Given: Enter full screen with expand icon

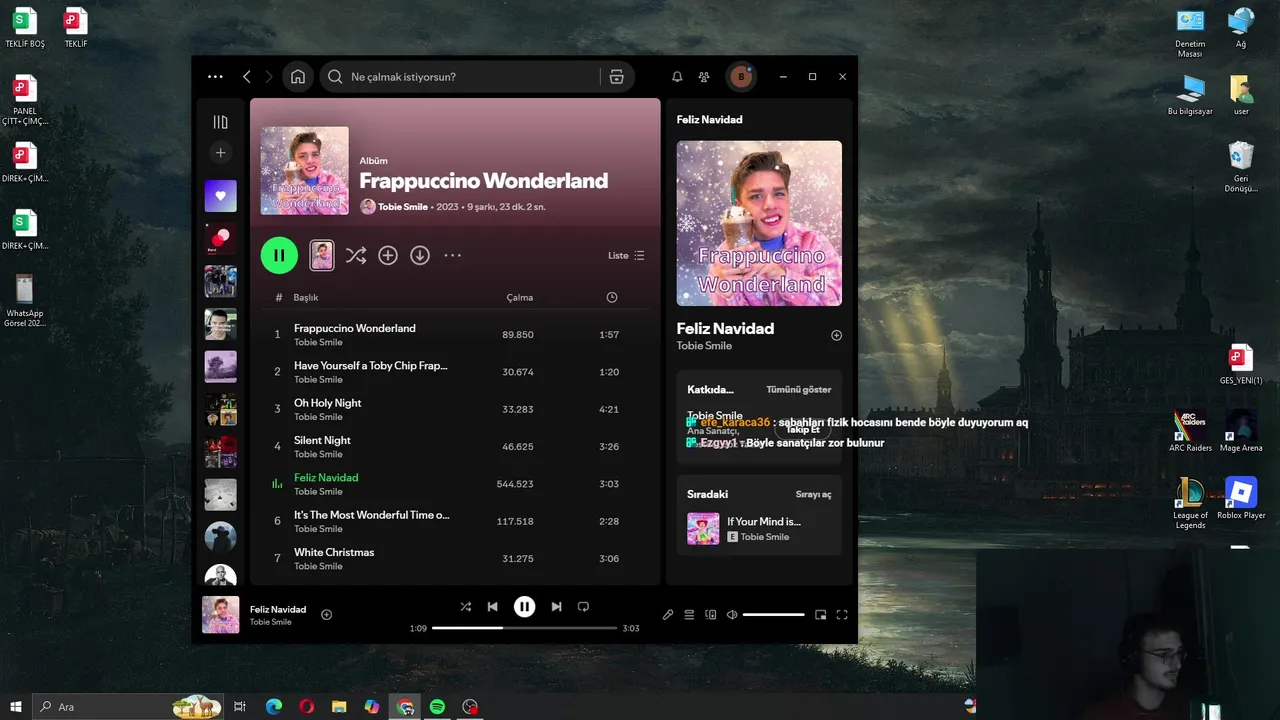Looking at the screenshot, I should [842, 615].
